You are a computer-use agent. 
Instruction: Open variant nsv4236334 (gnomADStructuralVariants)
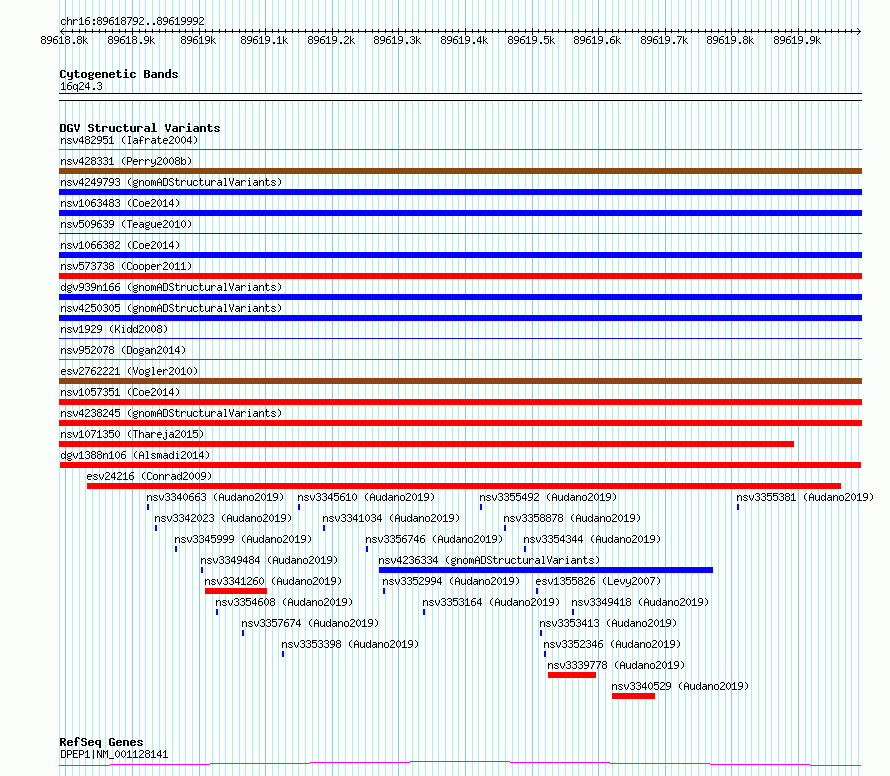click(x=489, y=560)
